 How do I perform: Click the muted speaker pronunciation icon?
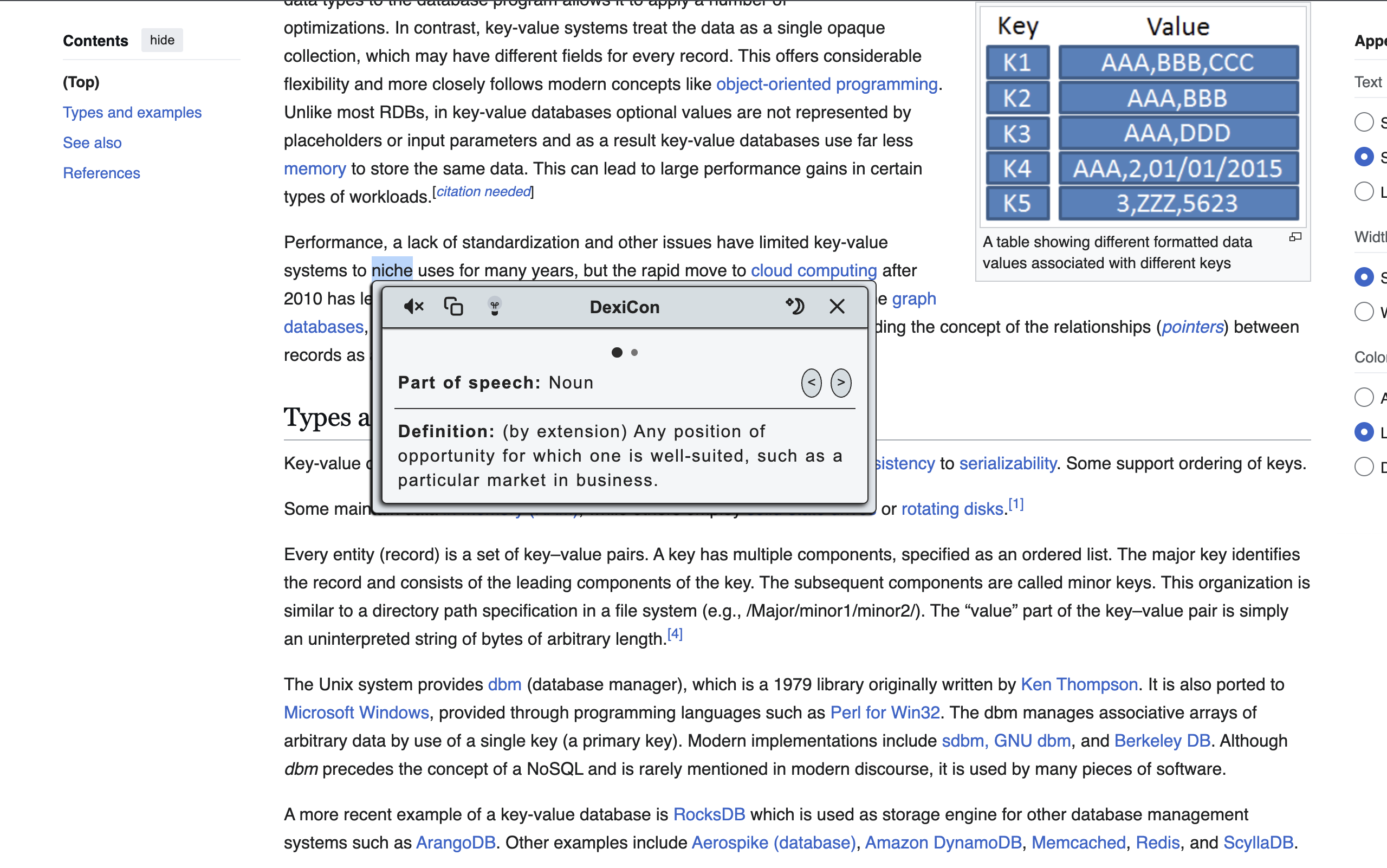click(413, 307)
